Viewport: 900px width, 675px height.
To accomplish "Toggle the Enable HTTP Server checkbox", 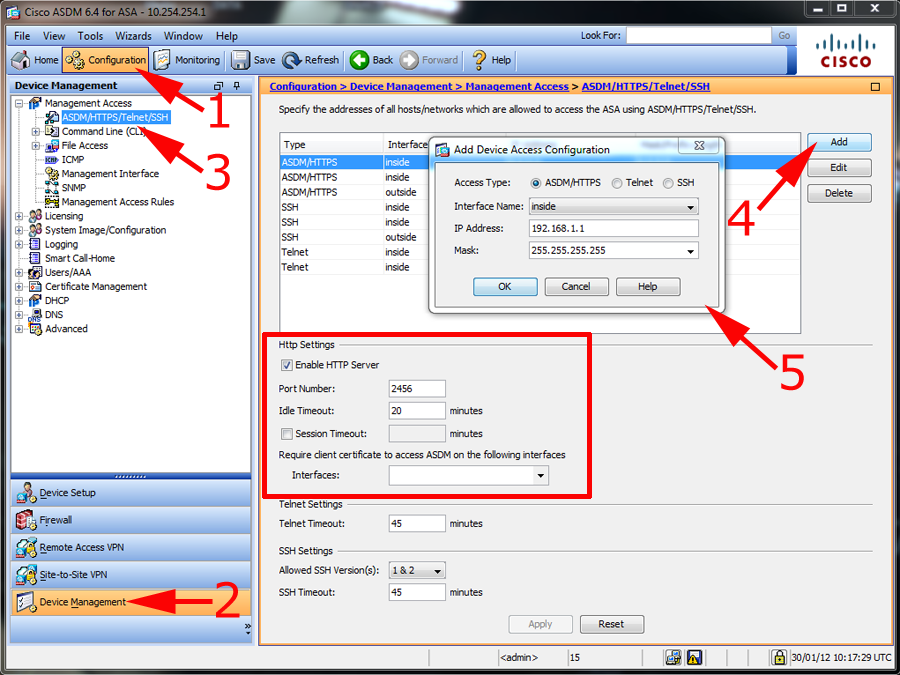I will (x=286, y=365).
